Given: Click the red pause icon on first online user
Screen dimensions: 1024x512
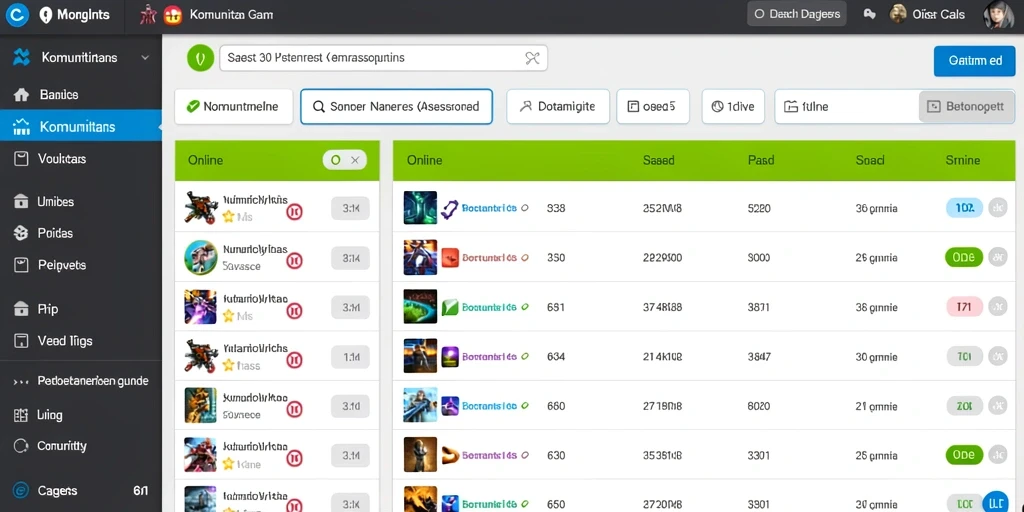Looking at the screenshot, I should coord(295,211).
